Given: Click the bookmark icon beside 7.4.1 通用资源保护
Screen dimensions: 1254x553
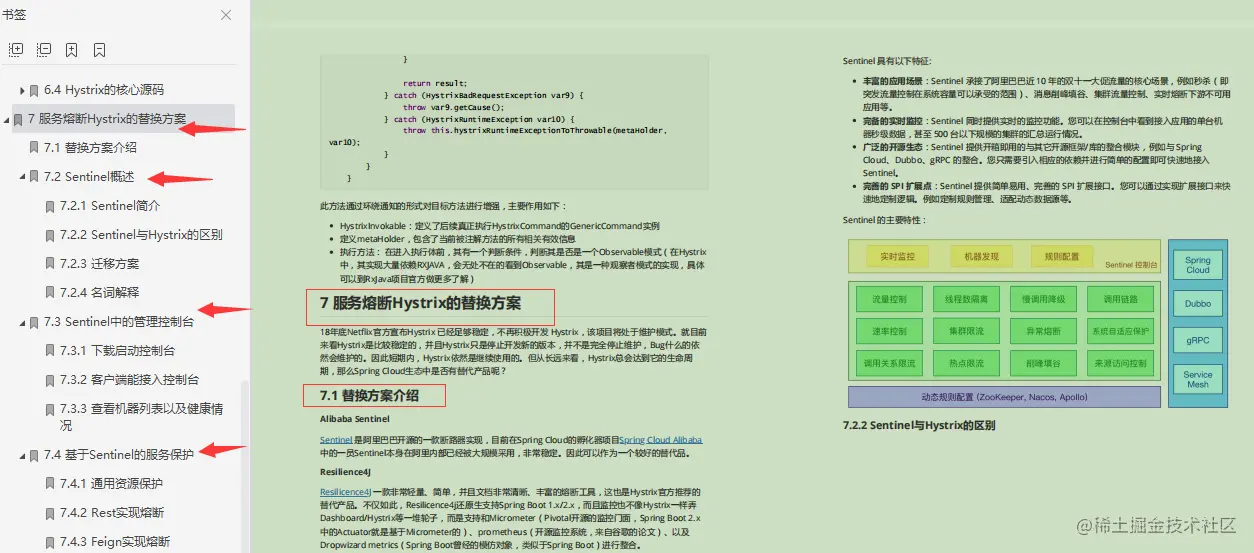Looking at the screenshot, I should (x=50, y=484).
